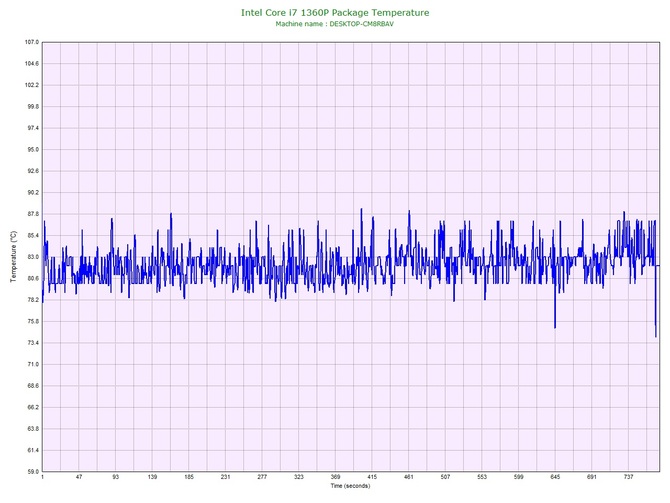
Task: Click the temperature dip near 645 seconds
Action: point(555,327)
